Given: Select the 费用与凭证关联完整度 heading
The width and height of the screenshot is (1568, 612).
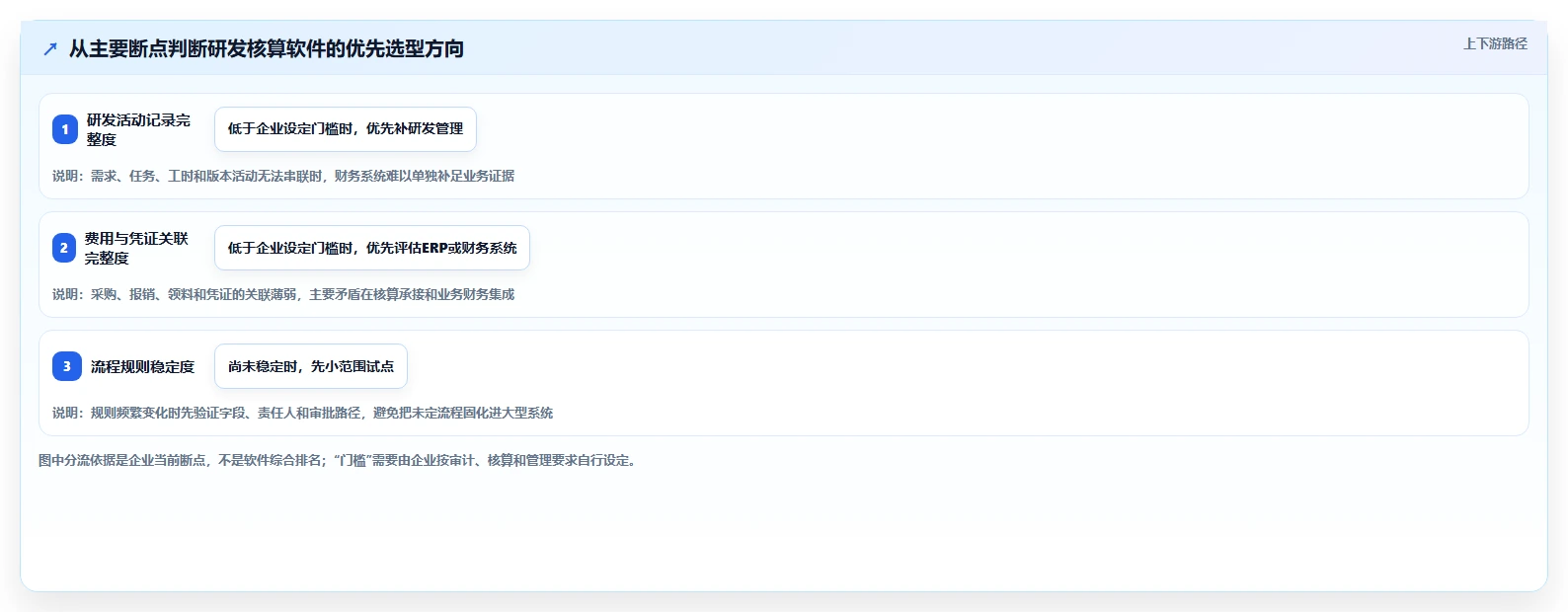Looking at the screenshot, I should (x=136, y=248).
